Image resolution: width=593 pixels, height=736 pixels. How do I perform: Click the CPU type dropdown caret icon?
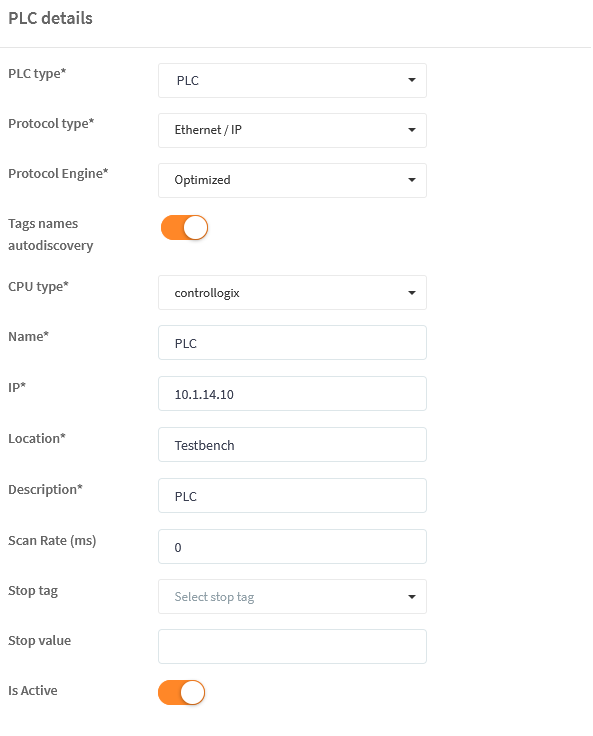(x=412, y=293)
